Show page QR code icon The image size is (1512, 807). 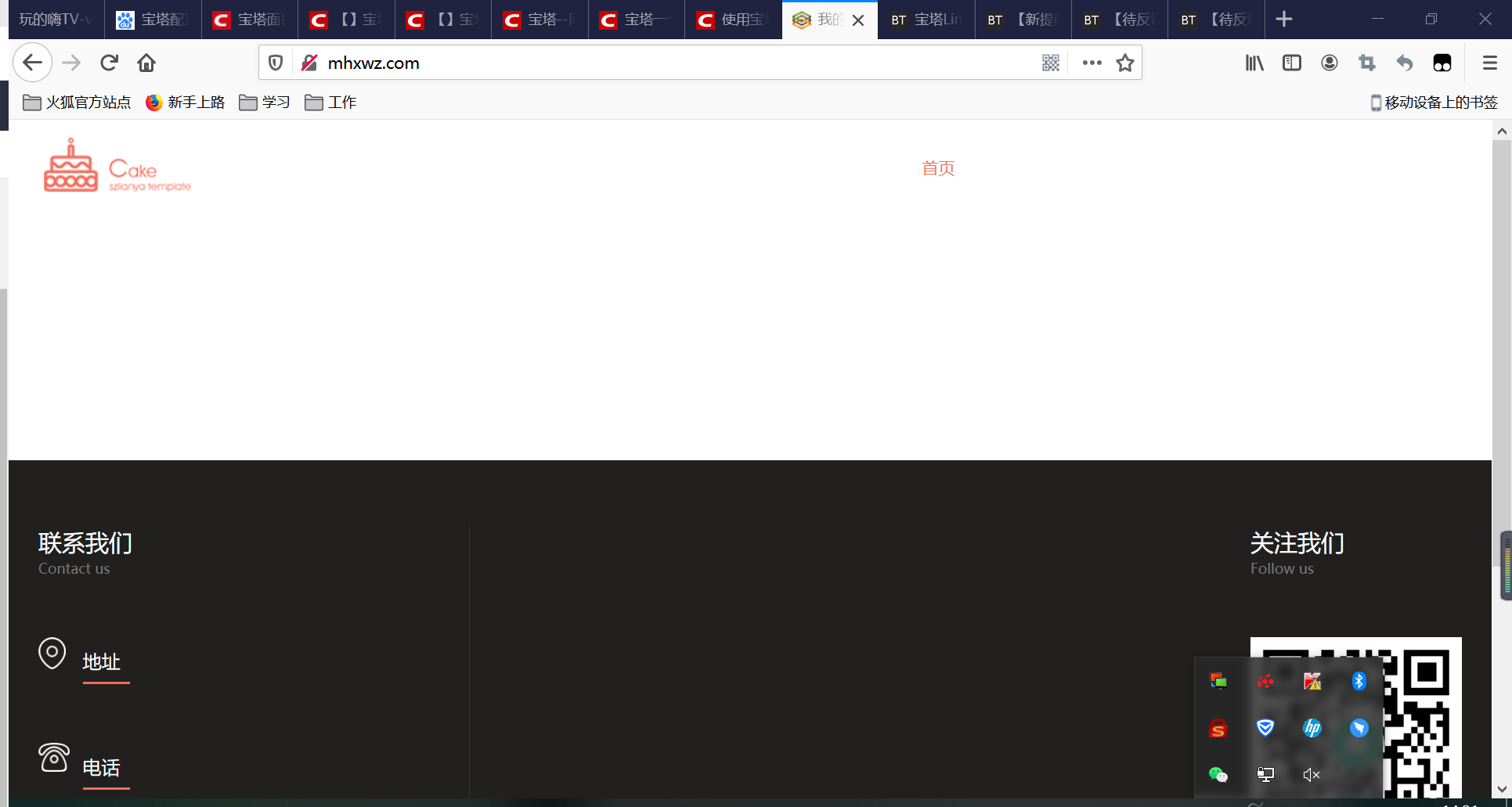pos(1051,63)
